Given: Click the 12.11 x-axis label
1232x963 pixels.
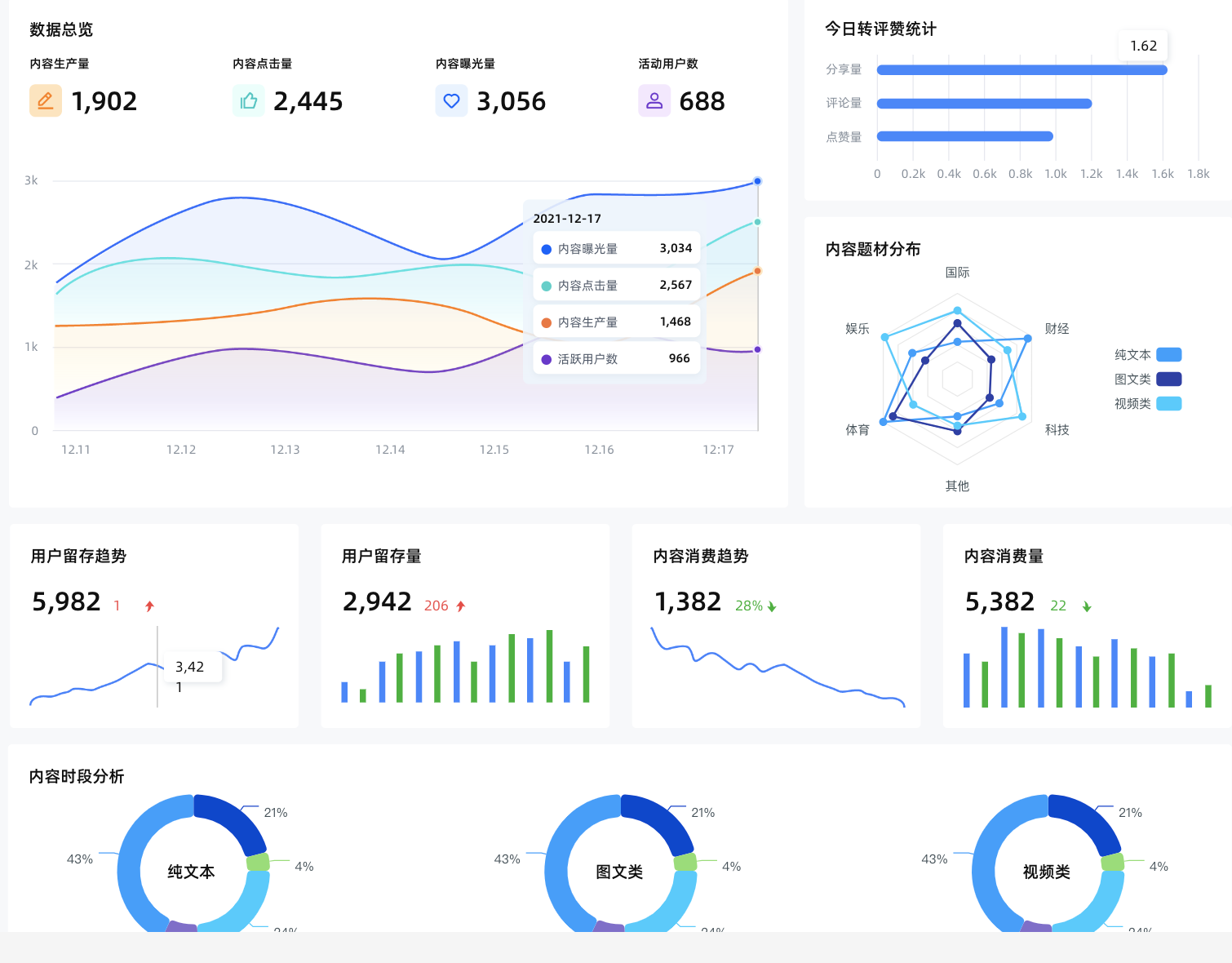Looking at the screenshot, I should pos(76,450).
